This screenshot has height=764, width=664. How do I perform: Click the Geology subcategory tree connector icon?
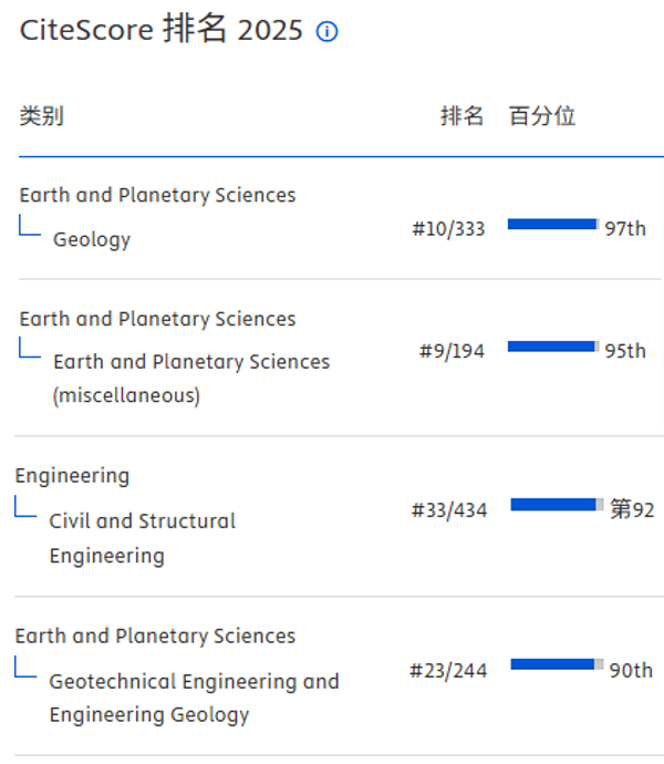(x=30, y=225)
